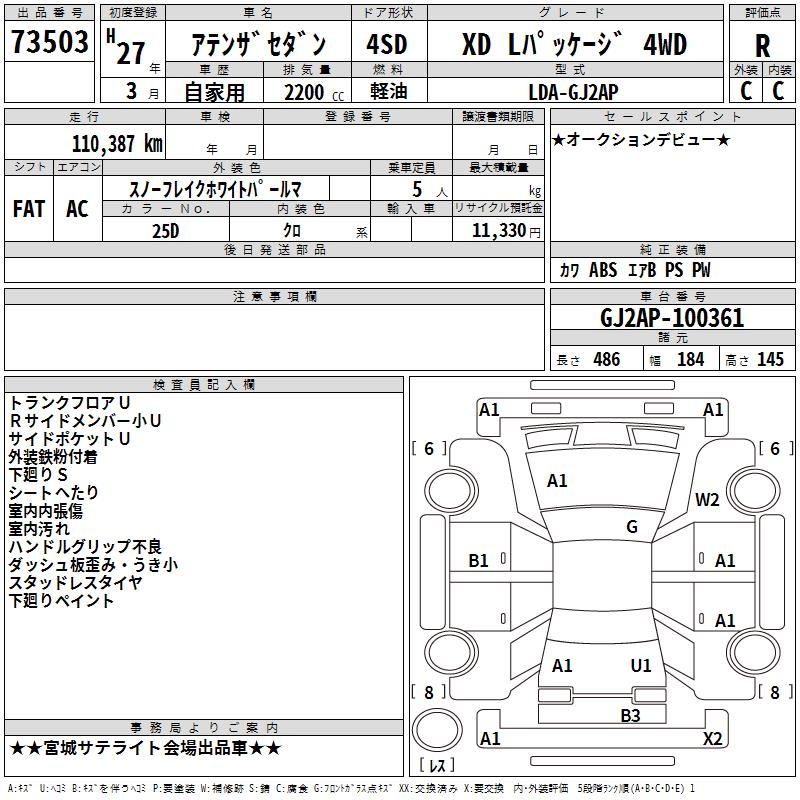Click the B1 dent mark on the left door
Screen dimensions: 800x800
point(479,561)
